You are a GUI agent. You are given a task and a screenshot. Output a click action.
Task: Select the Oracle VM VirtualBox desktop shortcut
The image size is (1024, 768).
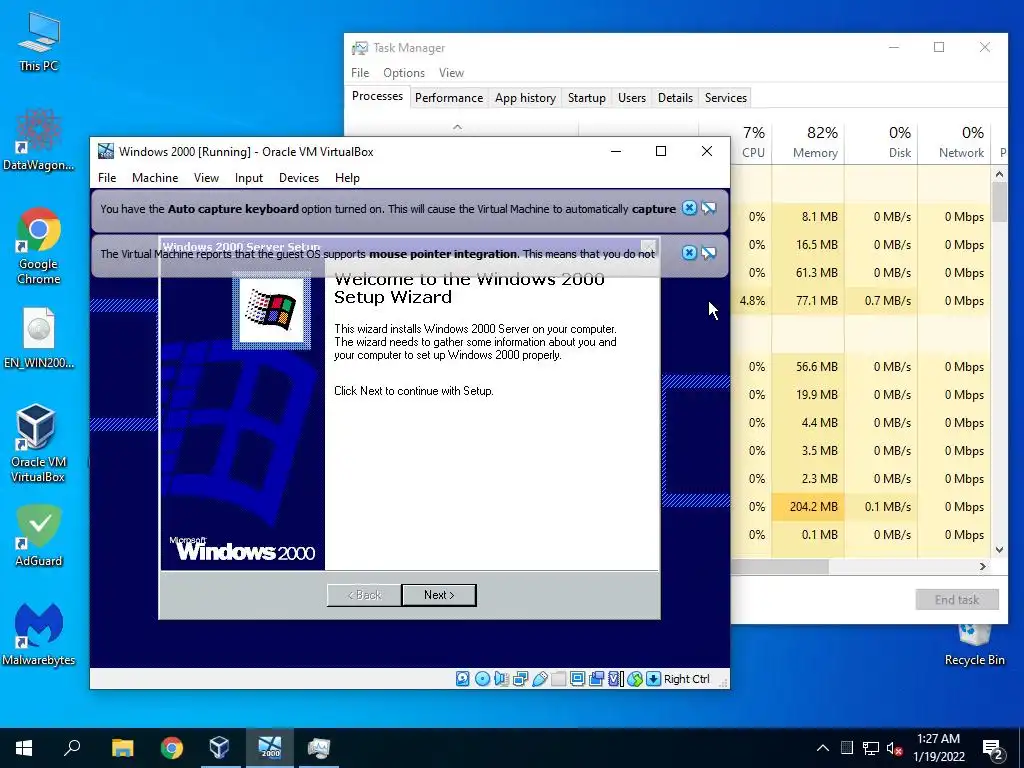click(37, 443)
